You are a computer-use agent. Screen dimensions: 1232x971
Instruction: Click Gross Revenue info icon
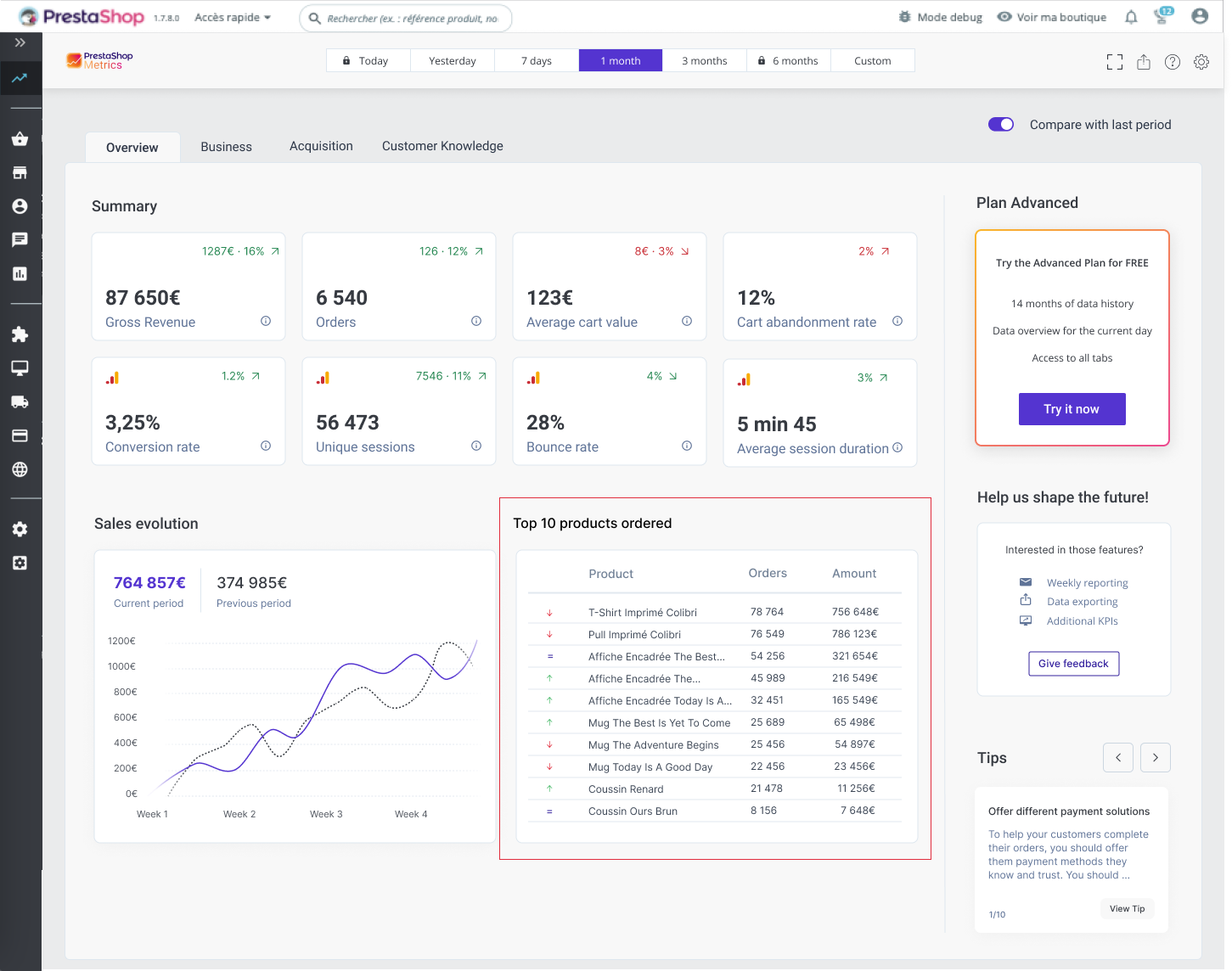coord(266,321)
